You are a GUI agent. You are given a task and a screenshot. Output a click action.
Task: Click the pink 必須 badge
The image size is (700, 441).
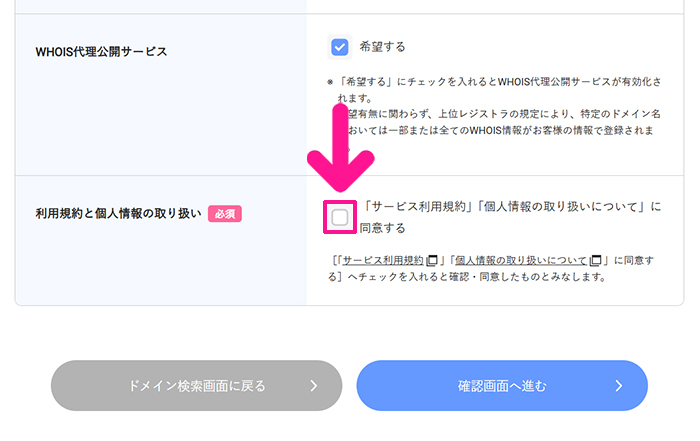coord(225,213)
